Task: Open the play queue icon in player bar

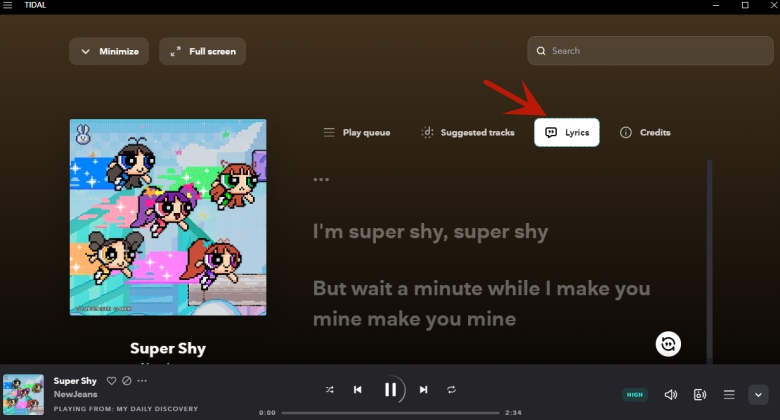Action: (x=729, y=395)
